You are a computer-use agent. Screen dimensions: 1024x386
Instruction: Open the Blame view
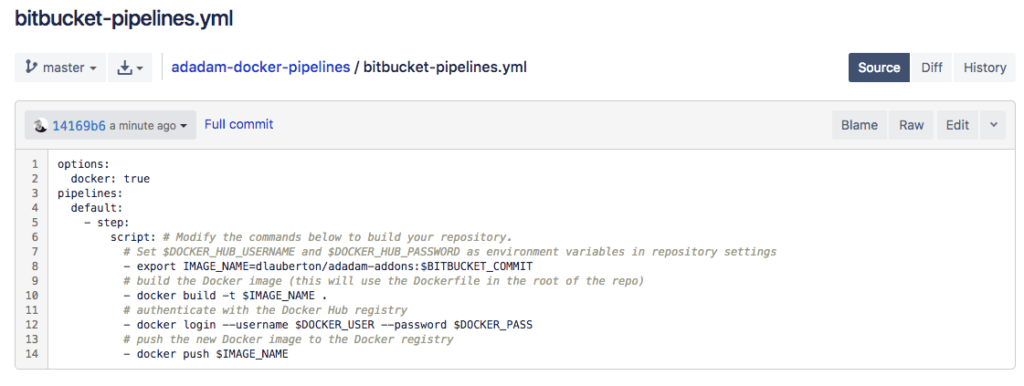click(859, 125)
